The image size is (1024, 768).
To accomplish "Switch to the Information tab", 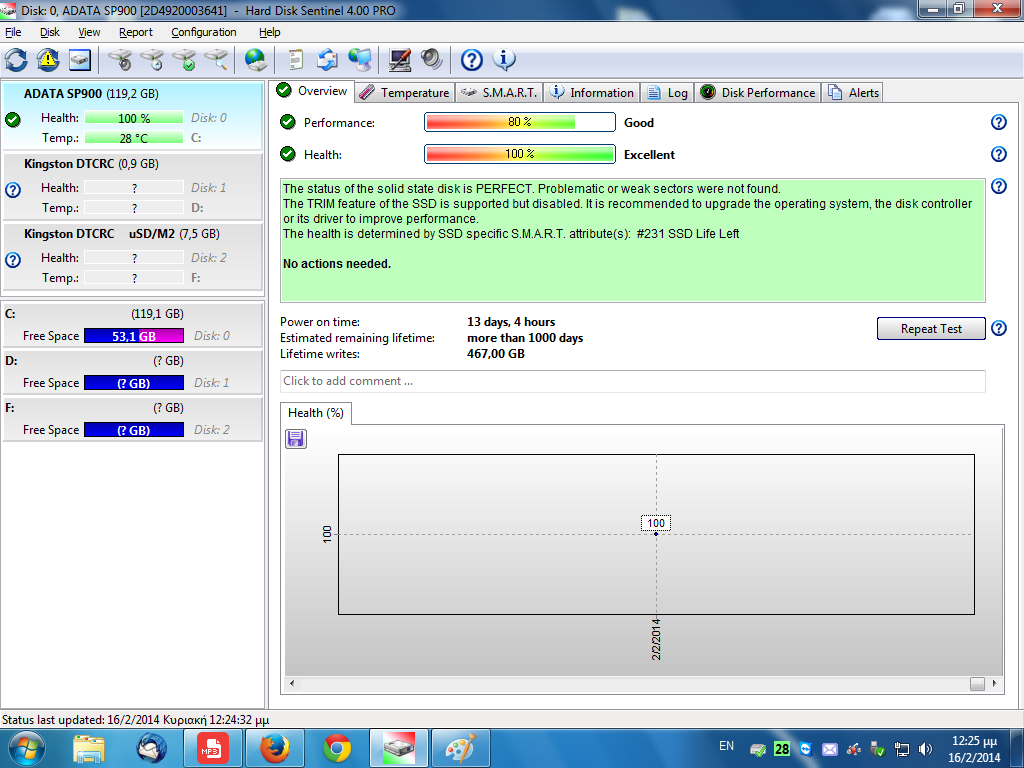I will coord(592,93).
